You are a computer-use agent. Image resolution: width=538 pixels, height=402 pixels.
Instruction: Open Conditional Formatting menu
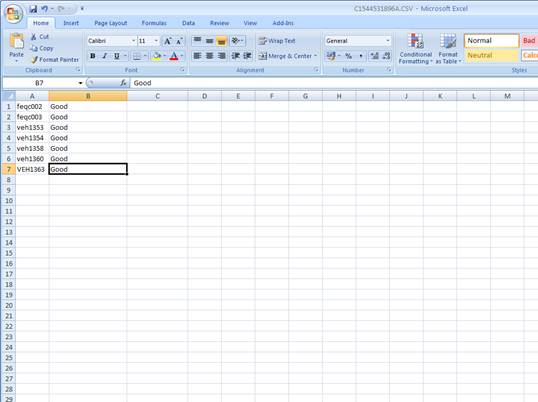[416, 48]
